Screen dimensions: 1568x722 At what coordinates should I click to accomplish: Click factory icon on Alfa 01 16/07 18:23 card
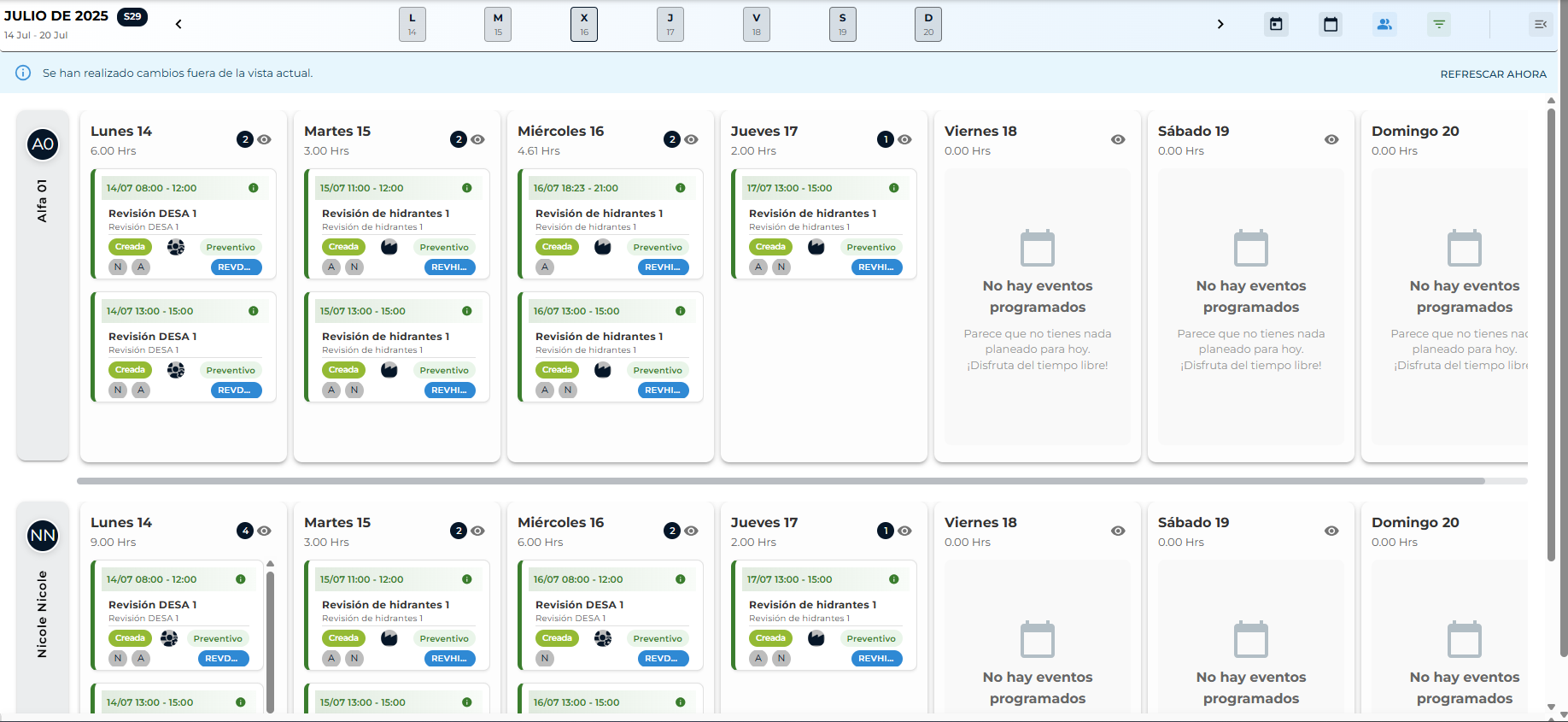(603, 247)
